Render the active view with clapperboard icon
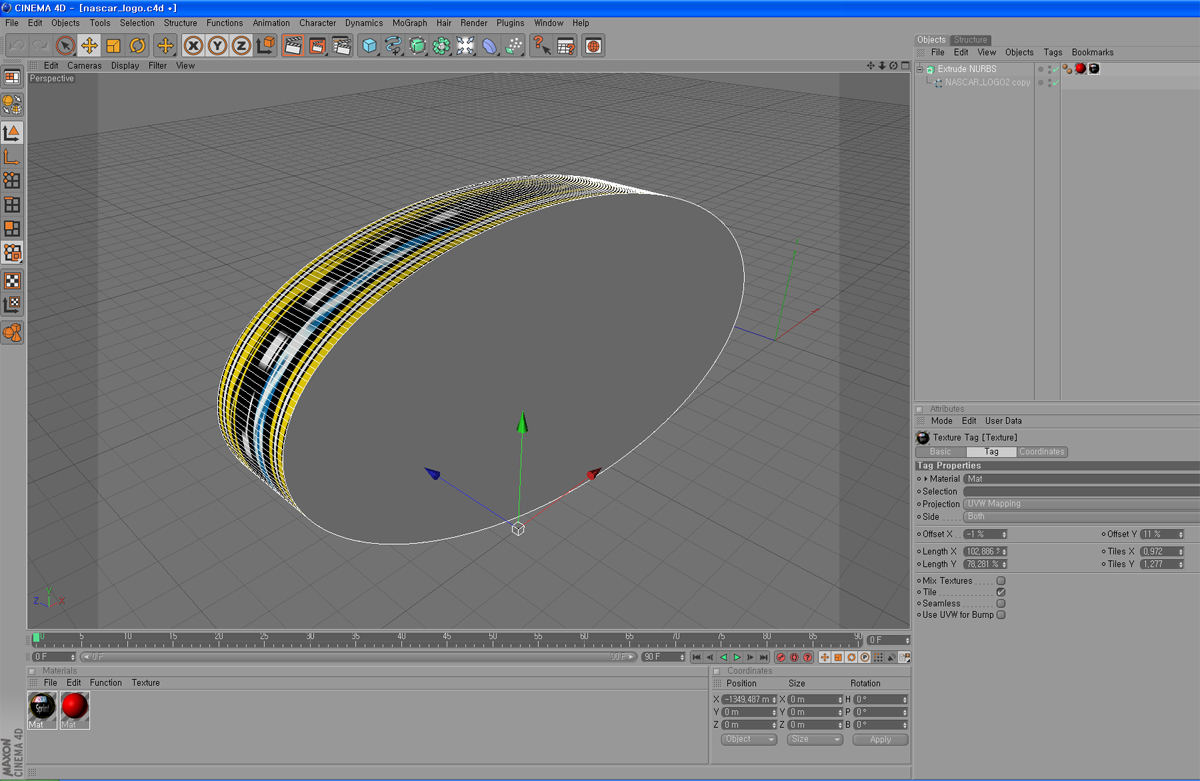Screen dimensions: 1200x781 pyautogui.click(x=293, y=45)
